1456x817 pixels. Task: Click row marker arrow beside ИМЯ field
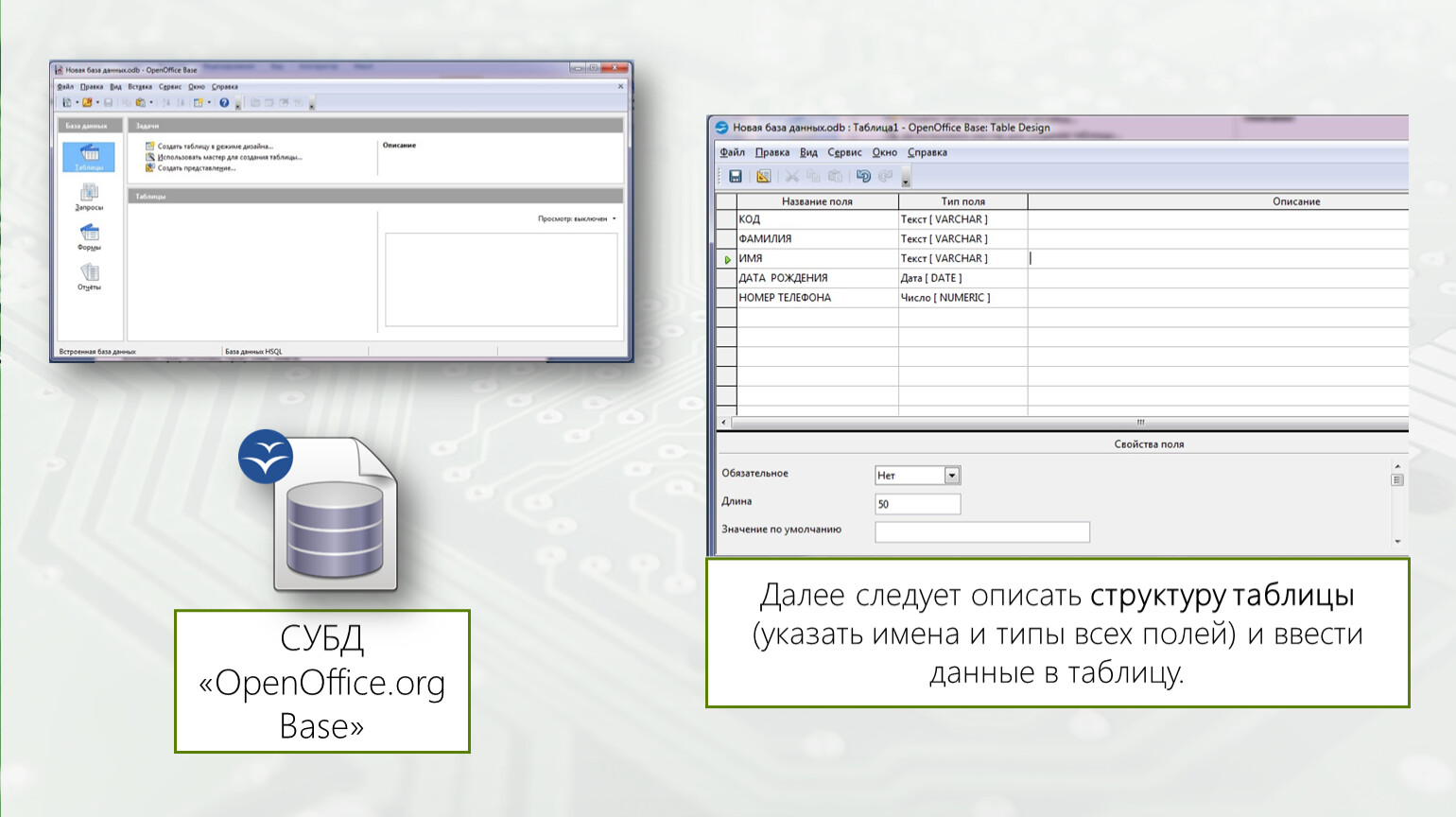pyautogui.click(x=727, y=259)
